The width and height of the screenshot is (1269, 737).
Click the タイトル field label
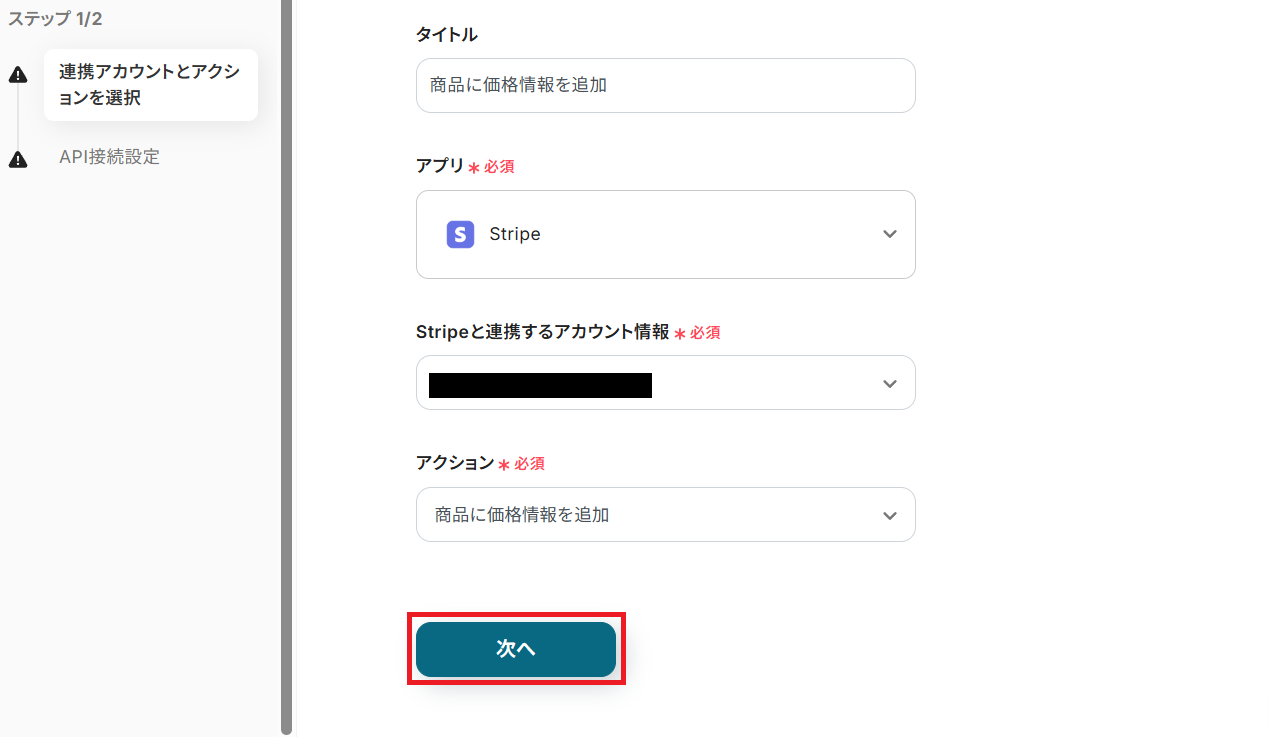[446, 35]
